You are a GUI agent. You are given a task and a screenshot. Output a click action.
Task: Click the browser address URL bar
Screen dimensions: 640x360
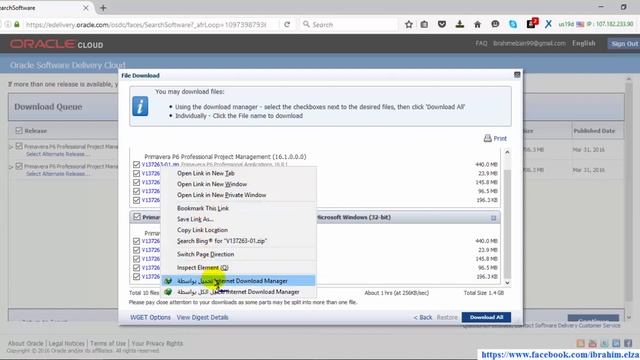[146, 24]
